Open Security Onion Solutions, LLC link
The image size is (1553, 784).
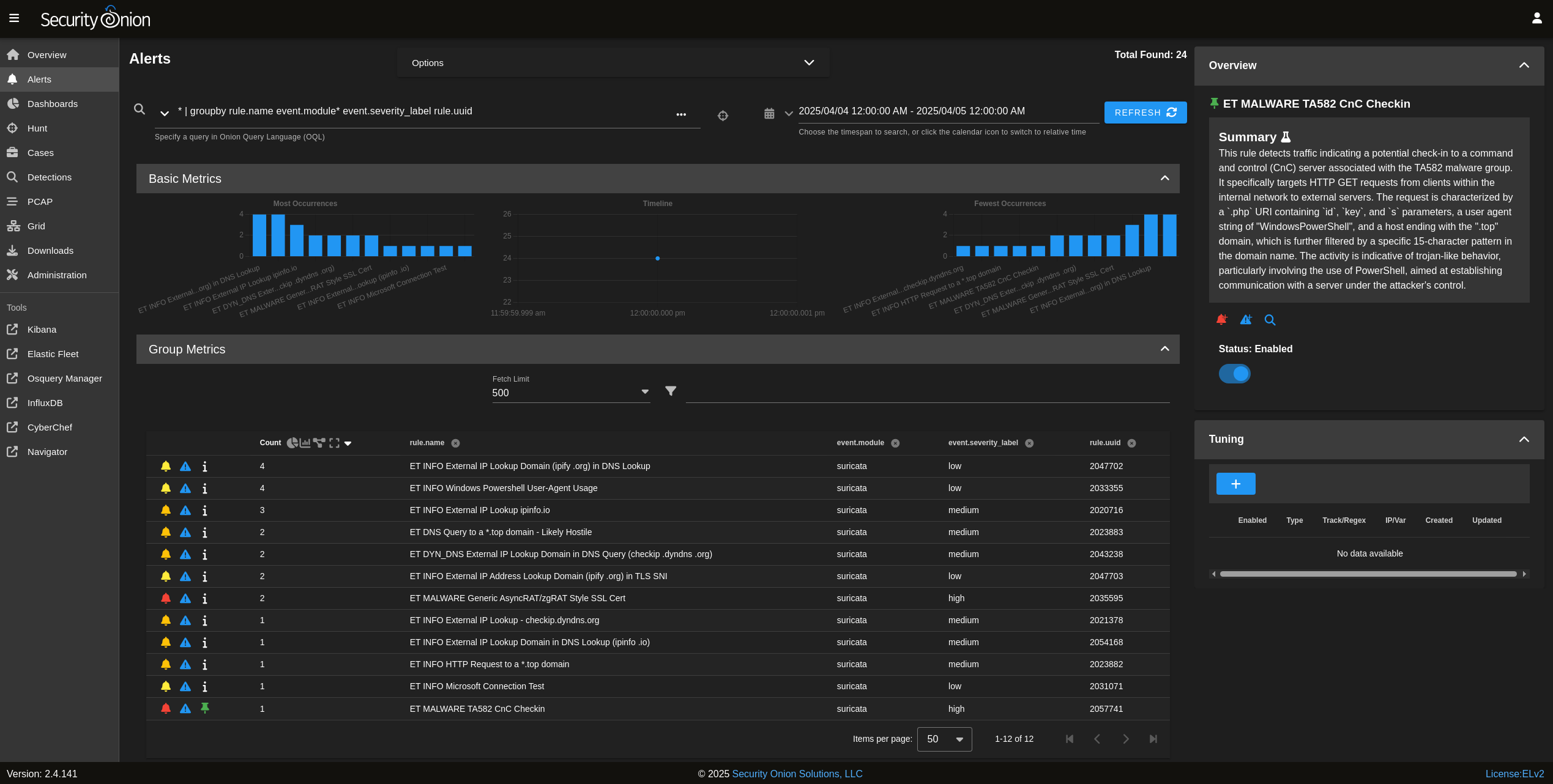(x=797, y=774)
